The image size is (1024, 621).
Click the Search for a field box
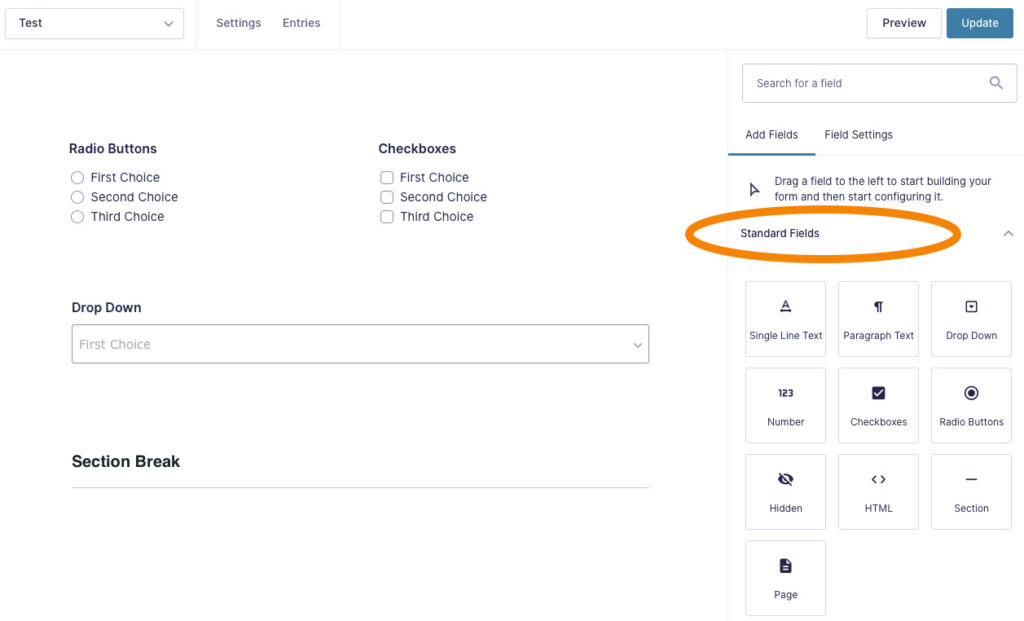(x=879, y=83)
